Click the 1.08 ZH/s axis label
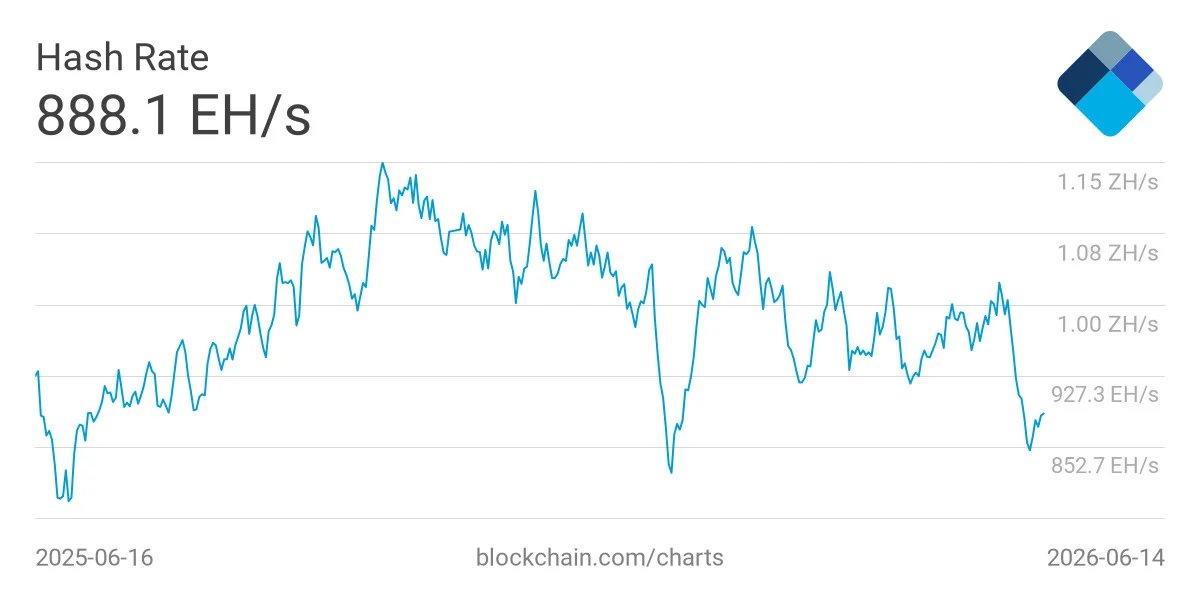 click(1108, 253)
